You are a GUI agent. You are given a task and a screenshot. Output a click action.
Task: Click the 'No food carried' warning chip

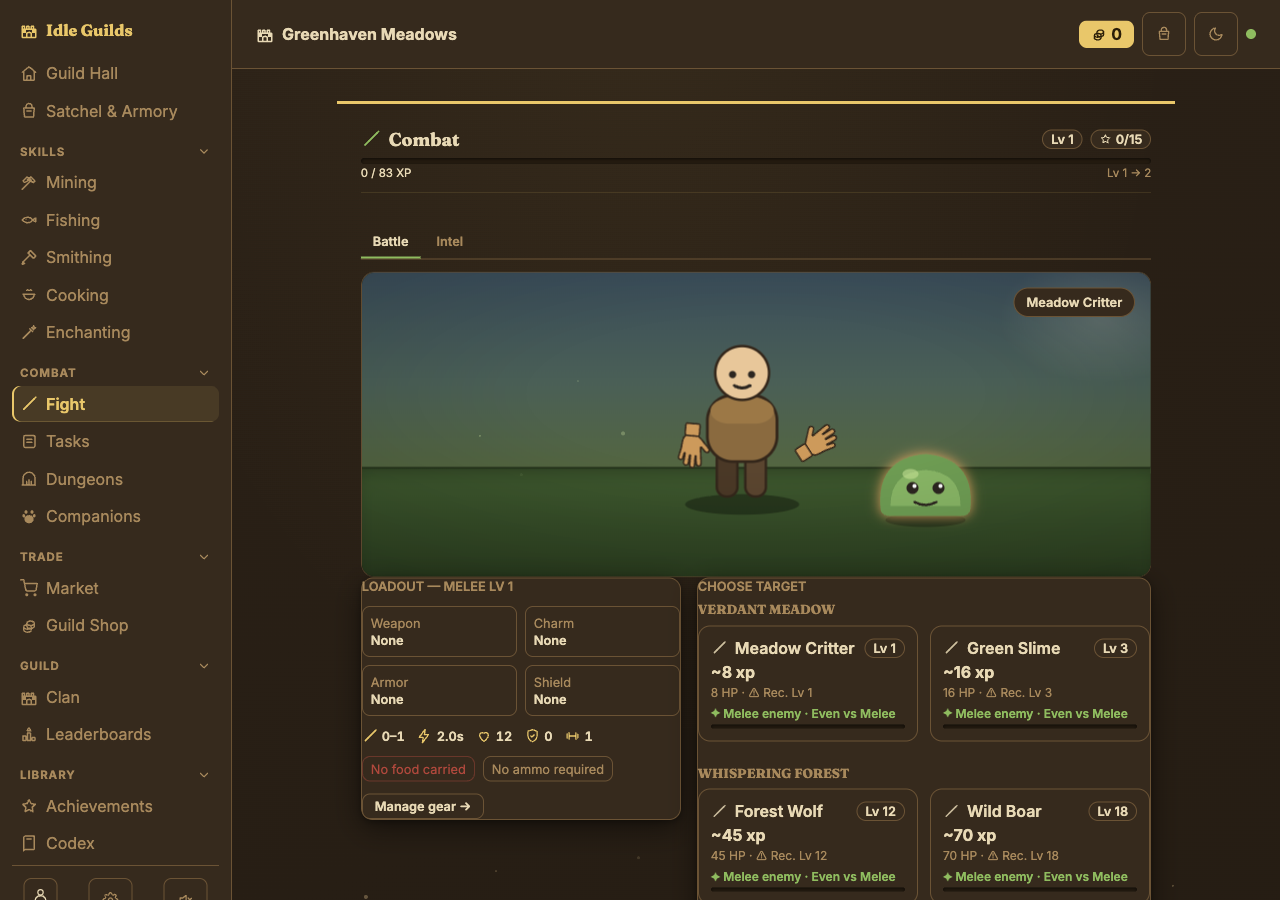(x=418, y=769)
